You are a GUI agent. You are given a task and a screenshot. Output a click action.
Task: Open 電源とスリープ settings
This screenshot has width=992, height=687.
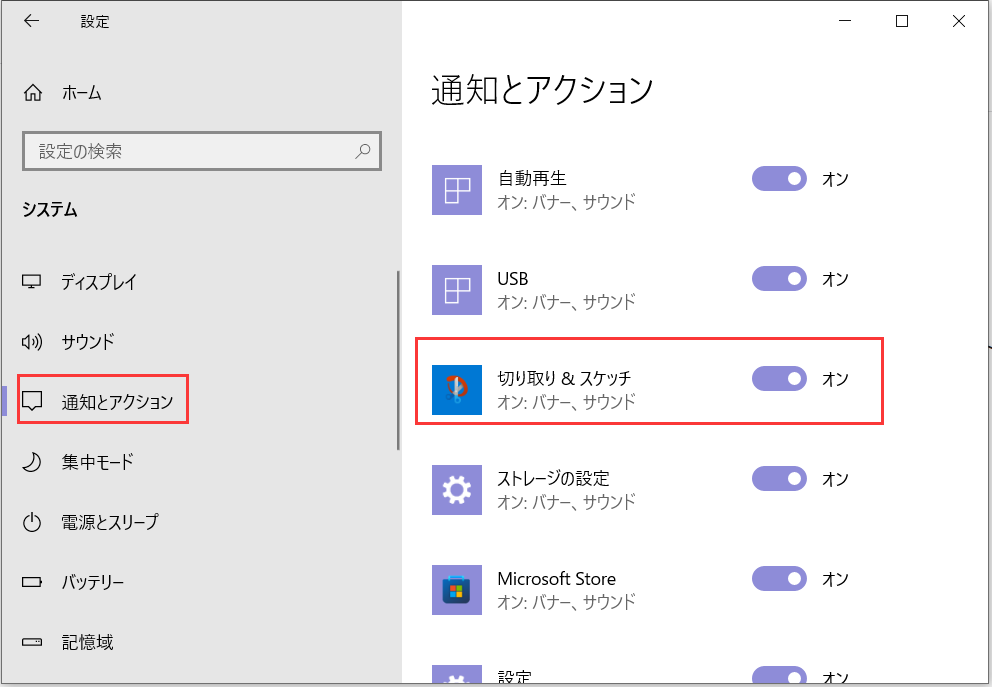point(109,522)
